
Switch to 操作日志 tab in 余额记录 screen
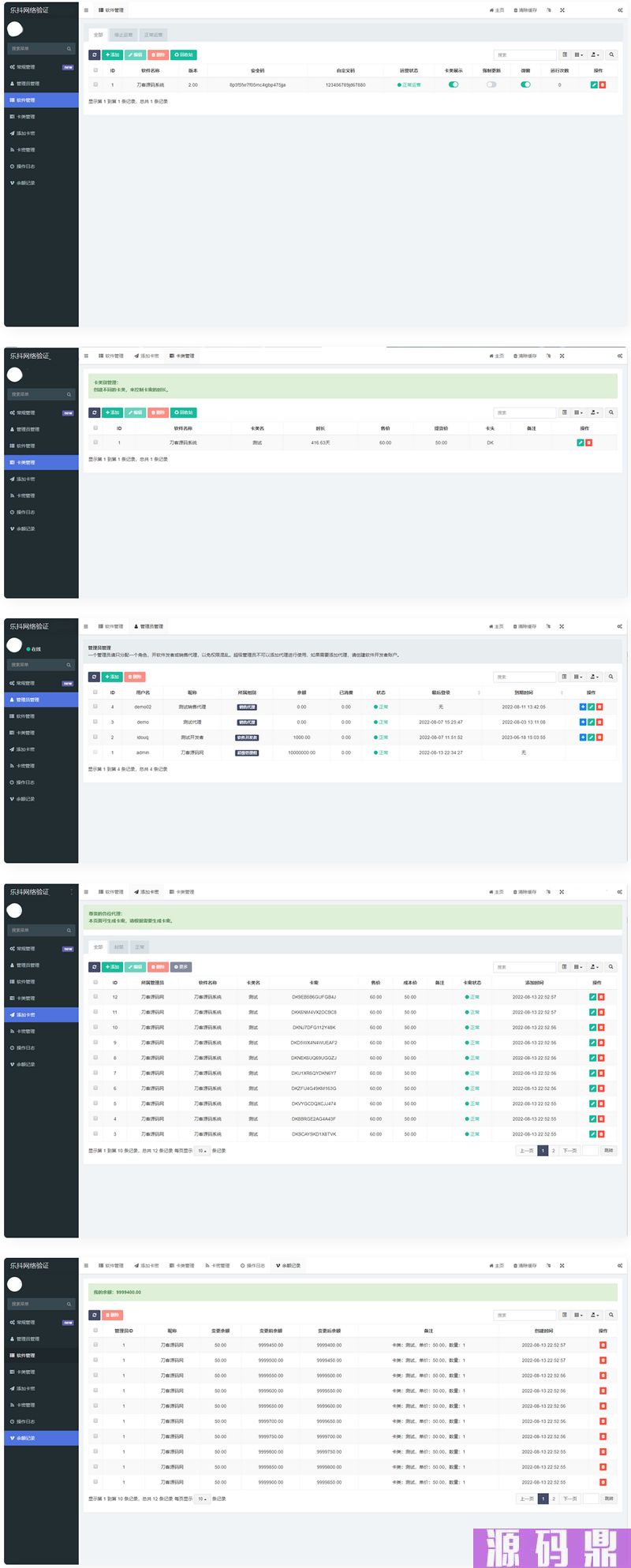tap(252, 1266)
